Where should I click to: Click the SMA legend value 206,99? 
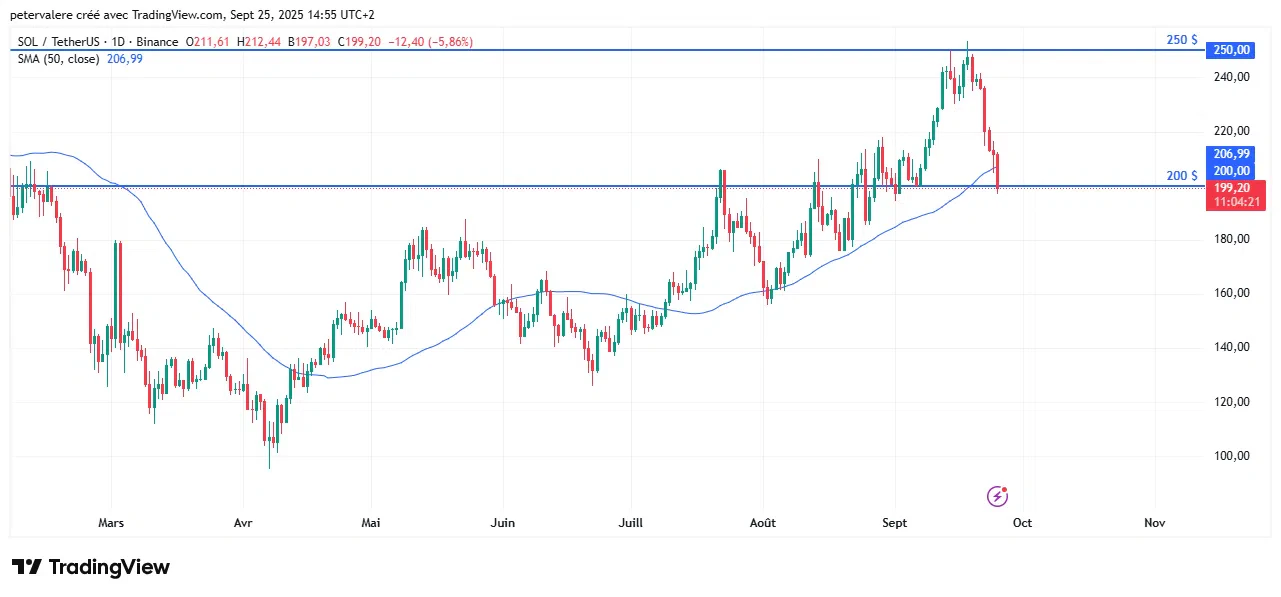tap(126, 59)
